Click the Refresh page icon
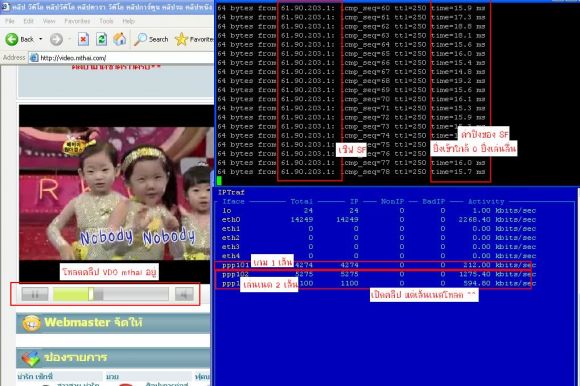 (101, 39)
